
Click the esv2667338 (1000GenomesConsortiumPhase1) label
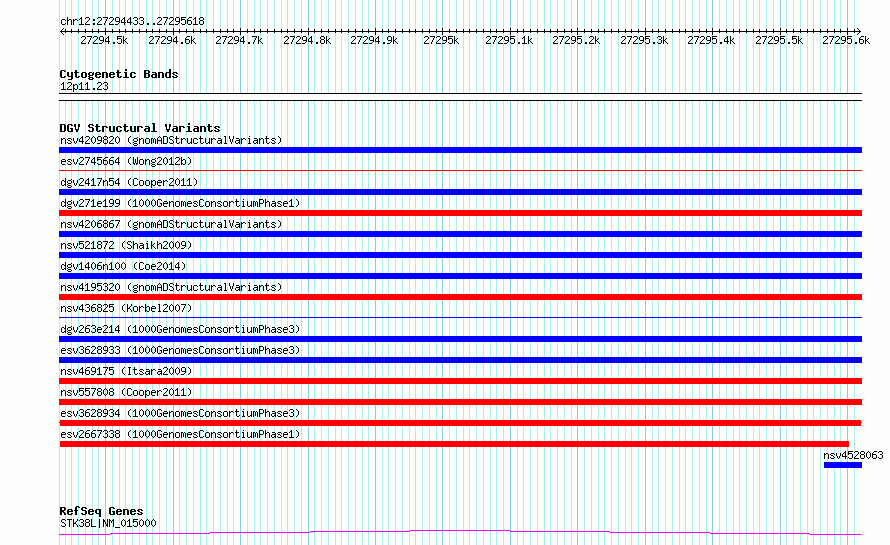(x=180, y=434)
